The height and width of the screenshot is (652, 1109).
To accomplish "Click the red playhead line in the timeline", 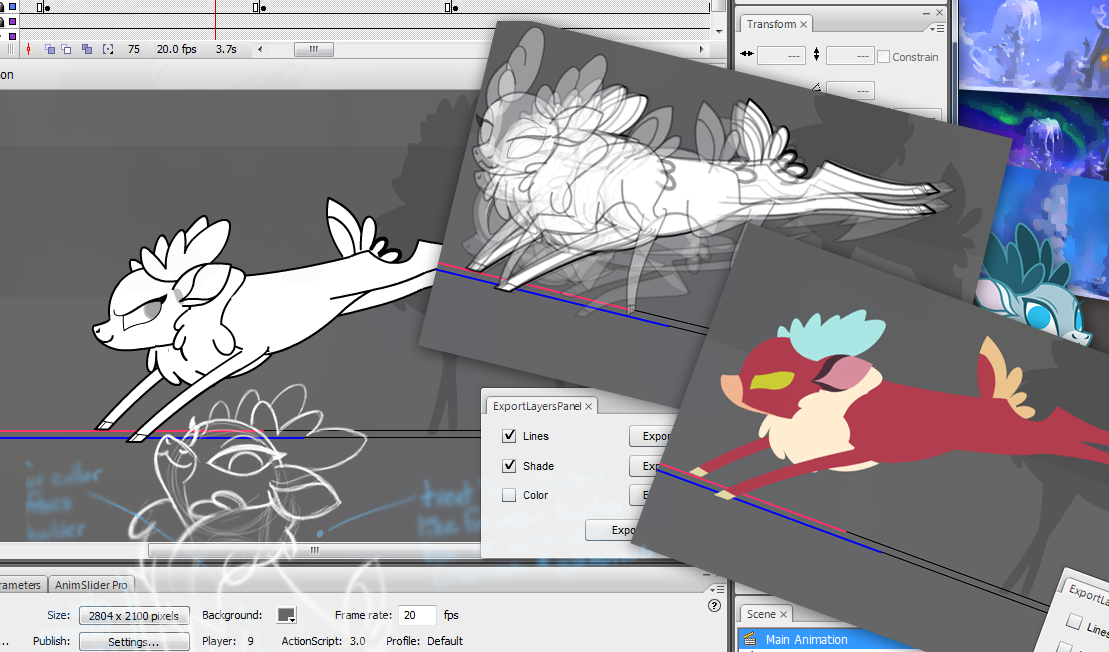I will click(215, 20).
